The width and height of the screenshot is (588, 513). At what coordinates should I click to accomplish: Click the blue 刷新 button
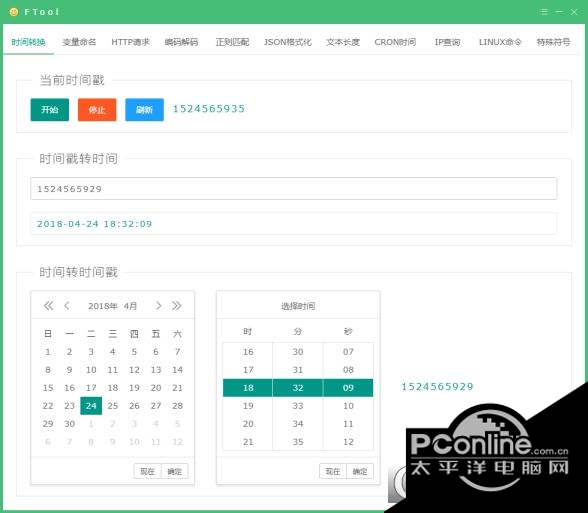tap(144, 110)
